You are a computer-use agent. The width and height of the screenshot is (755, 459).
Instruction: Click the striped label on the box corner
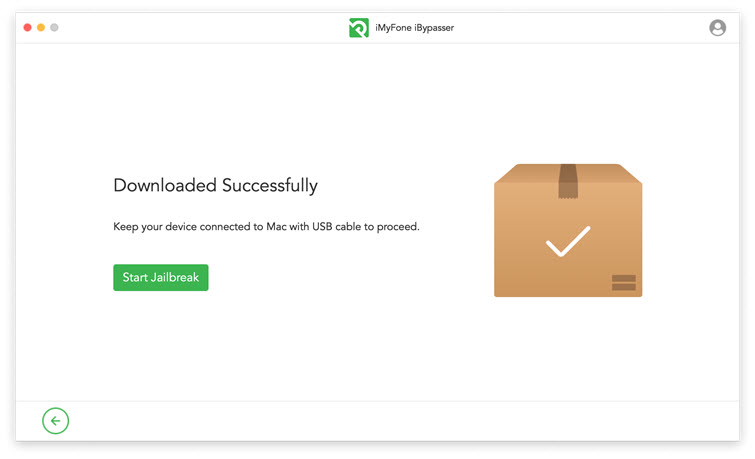point(623,282)
